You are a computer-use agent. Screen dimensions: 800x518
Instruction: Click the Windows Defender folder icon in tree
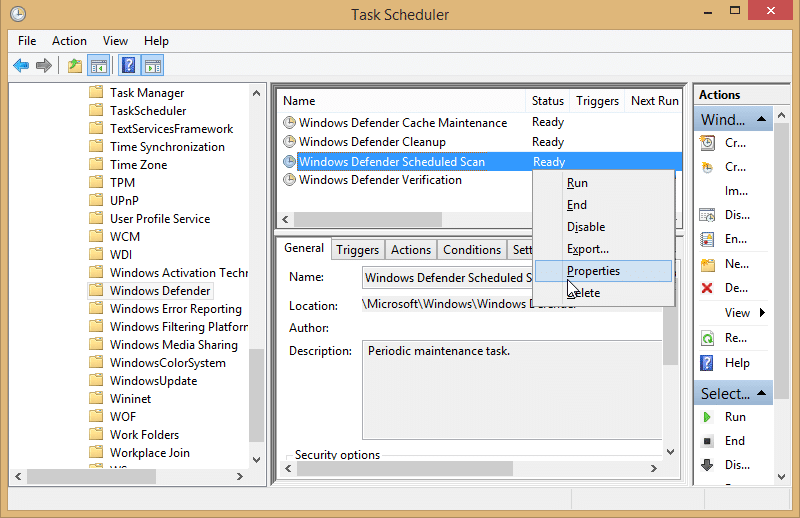point(96,290)
